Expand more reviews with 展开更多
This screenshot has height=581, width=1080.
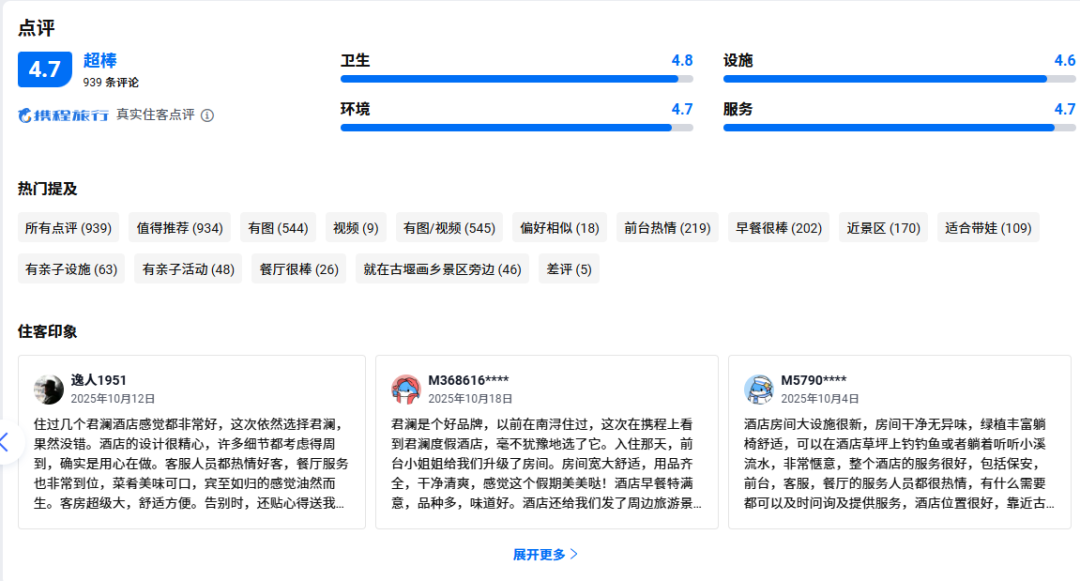[x=545, y=554]
